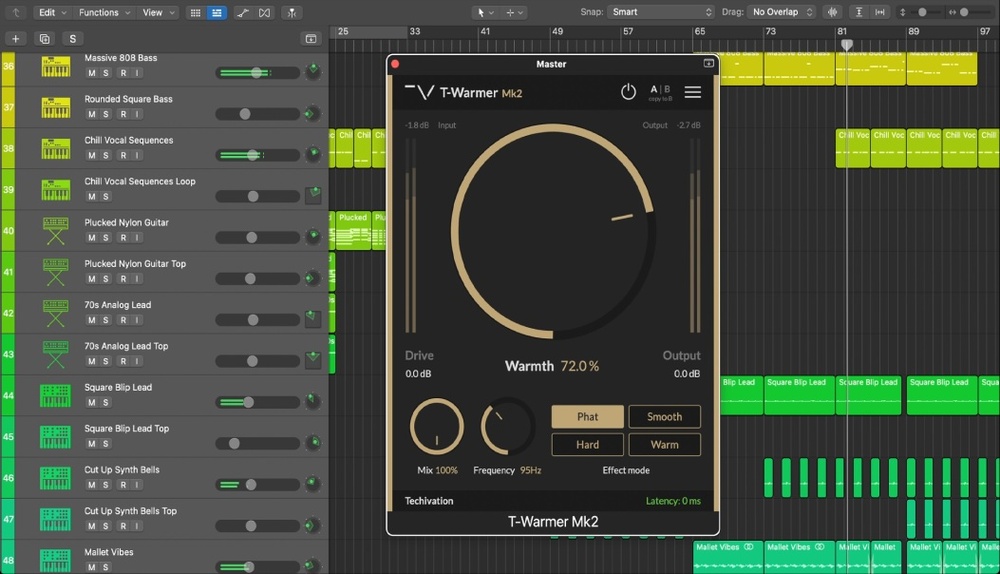
Task: Toggle the automation curve icon in toolbar
Action: click(244, 13)
